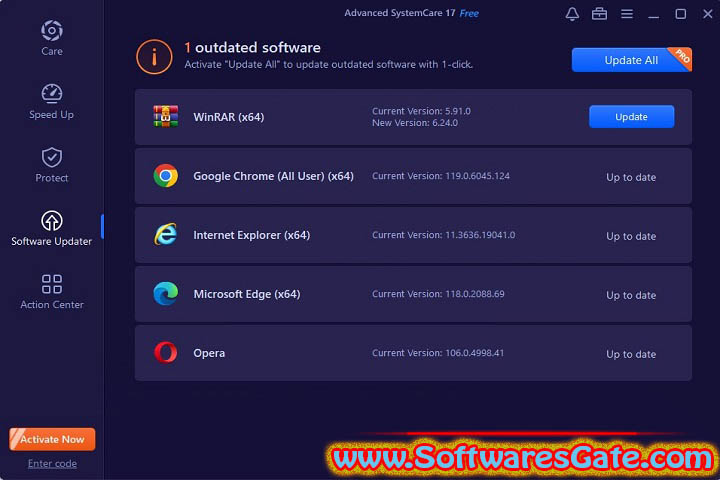Click 'New Version: 6.24.0' text

coord(415,123)
